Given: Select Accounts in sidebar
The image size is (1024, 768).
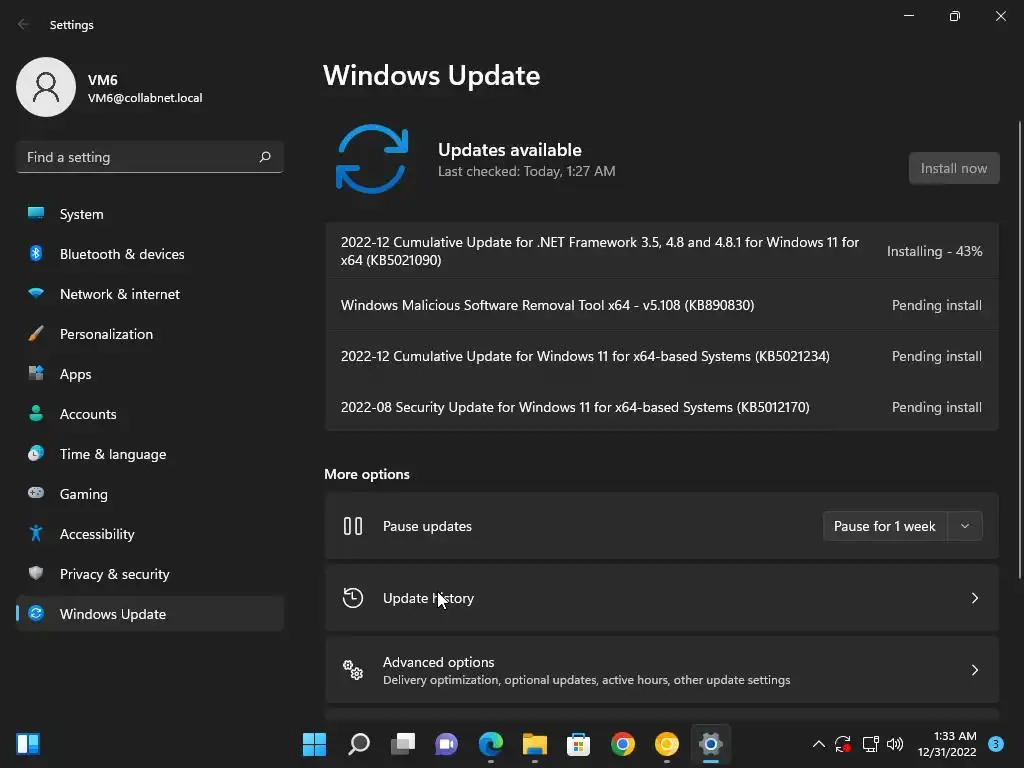Looking at the screenshot, I should tap(150, 413).
